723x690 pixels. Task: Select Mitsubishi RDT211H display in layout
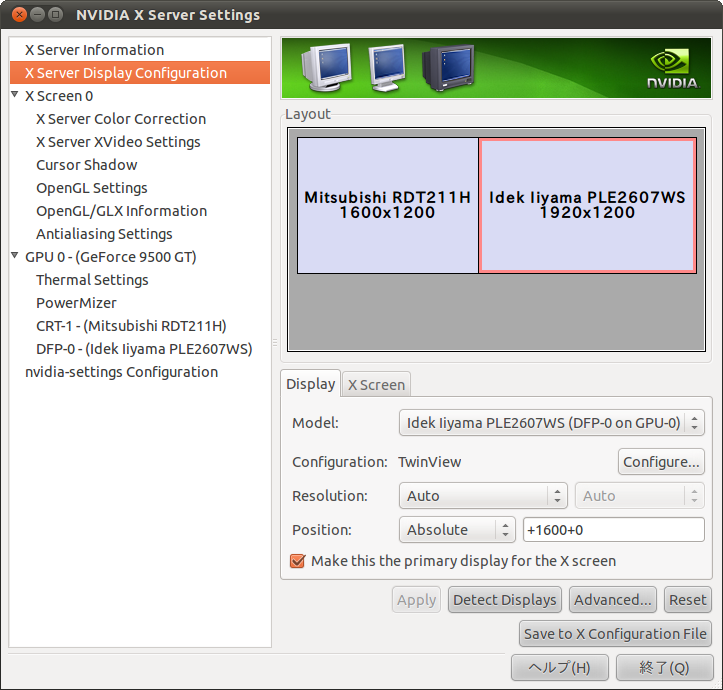pyautogui.click(x=387, y=205)
